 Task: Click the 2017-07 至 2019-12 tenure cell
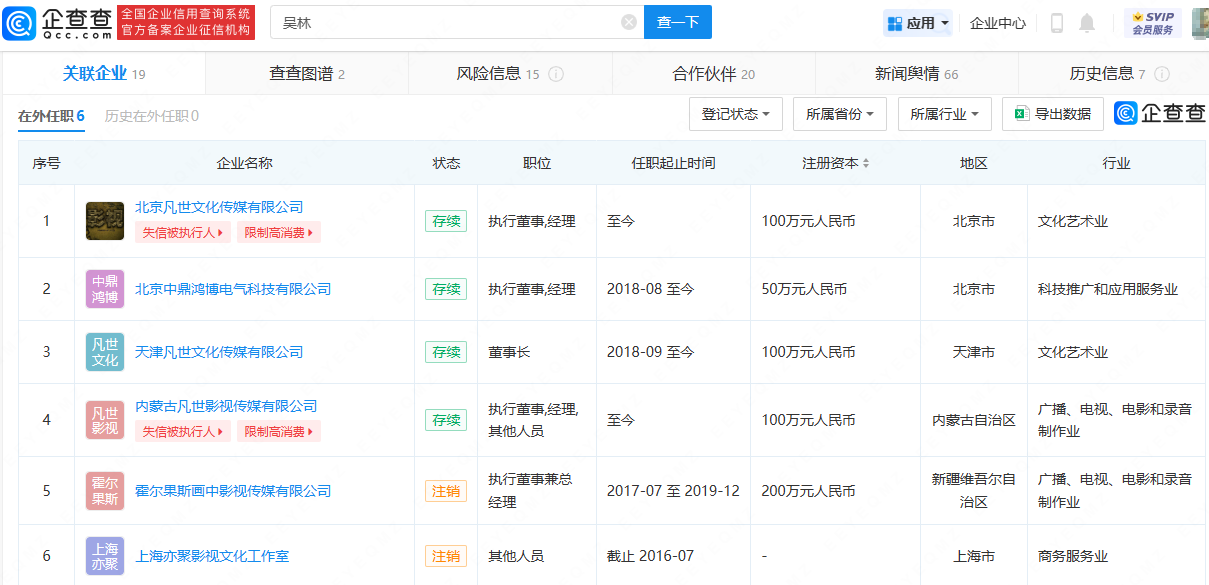point(673,491)
